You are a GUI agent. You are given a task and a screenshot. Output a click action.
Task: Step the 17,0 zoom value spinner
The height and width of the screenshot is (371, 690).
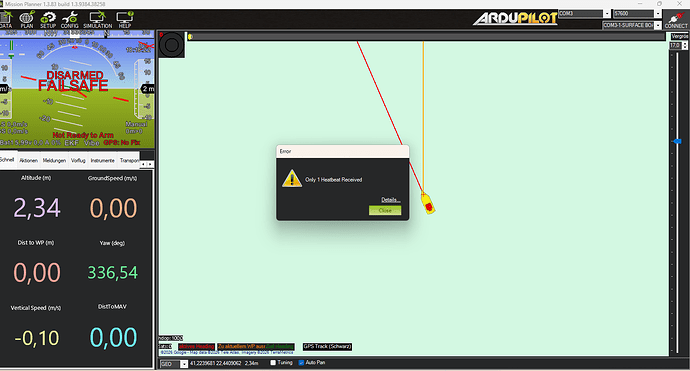pos(685,46)
